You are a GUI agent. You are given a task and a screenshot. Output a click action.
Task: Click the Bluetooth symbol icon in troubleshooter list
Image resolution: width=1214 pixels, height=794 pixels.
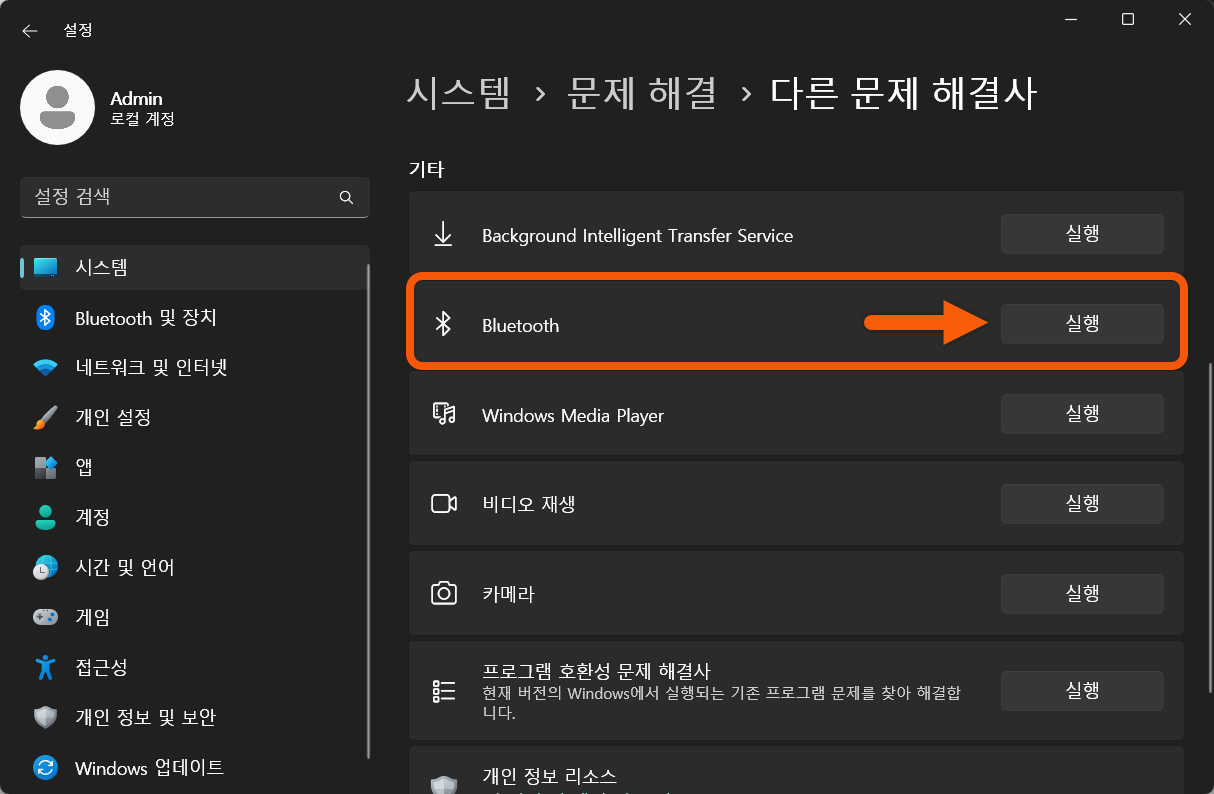point(443,324)
